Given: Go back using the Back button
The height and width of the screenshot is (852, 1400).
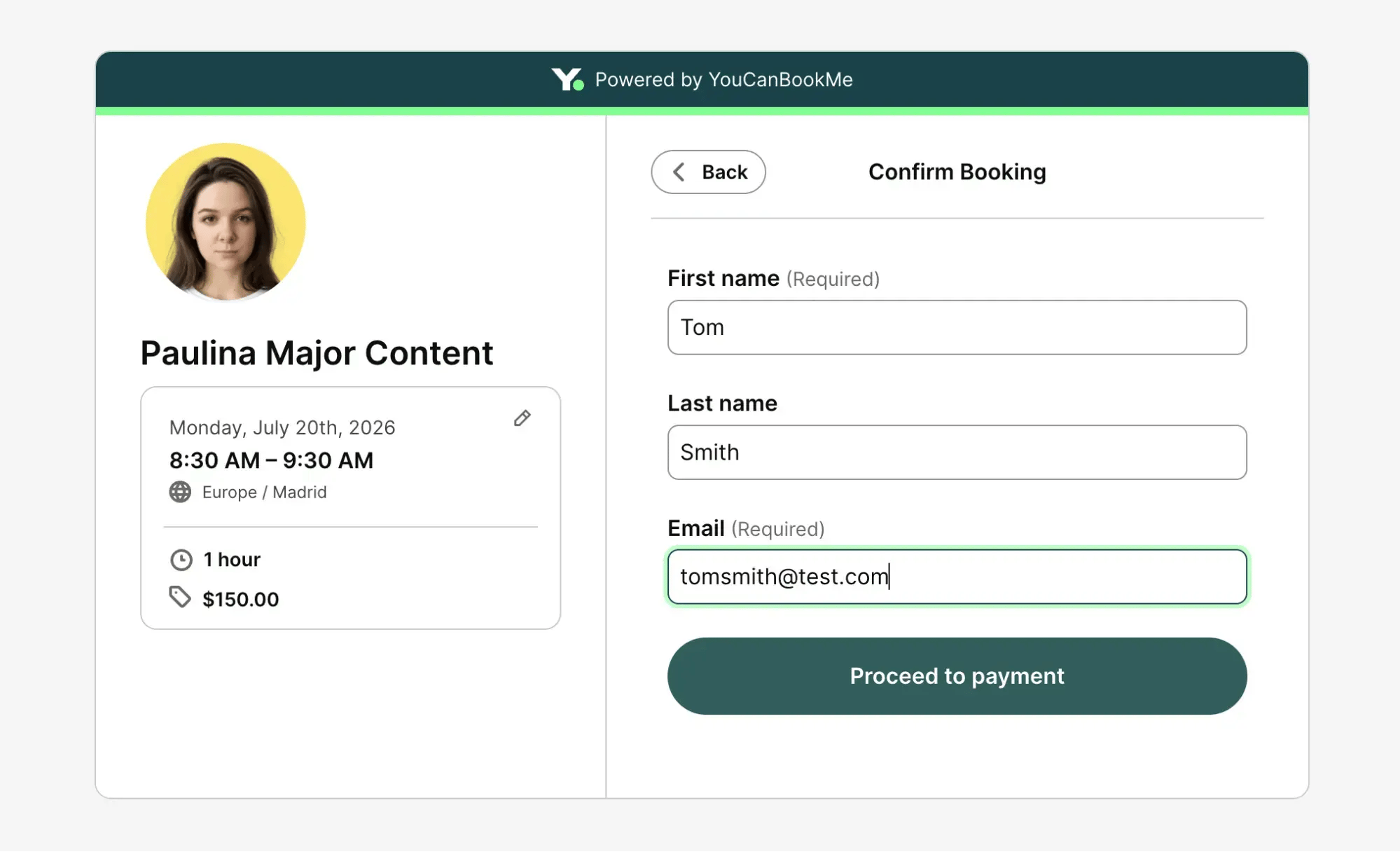Looking at the screenshot, I should click(x=708, y=172).
